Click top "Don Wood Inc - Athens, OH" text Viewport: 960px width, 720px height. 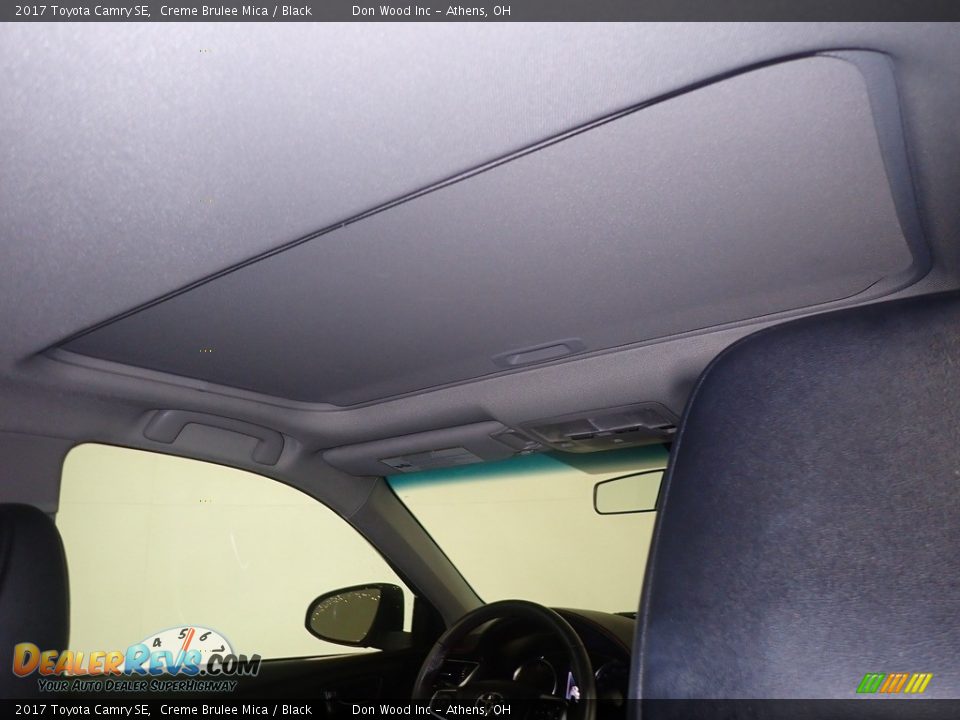(431, 10)
